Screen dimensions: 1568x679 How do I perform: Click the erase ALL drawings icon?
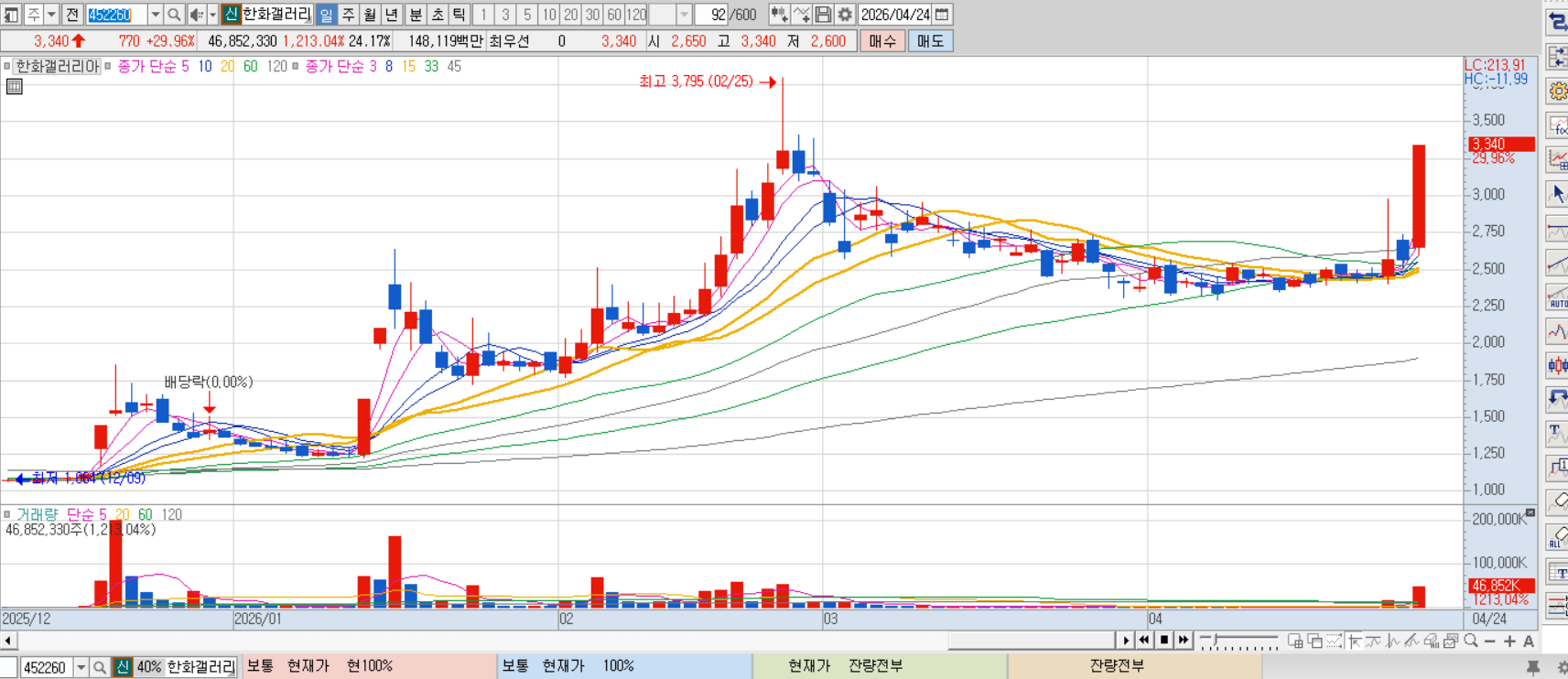coord(1556,536)
